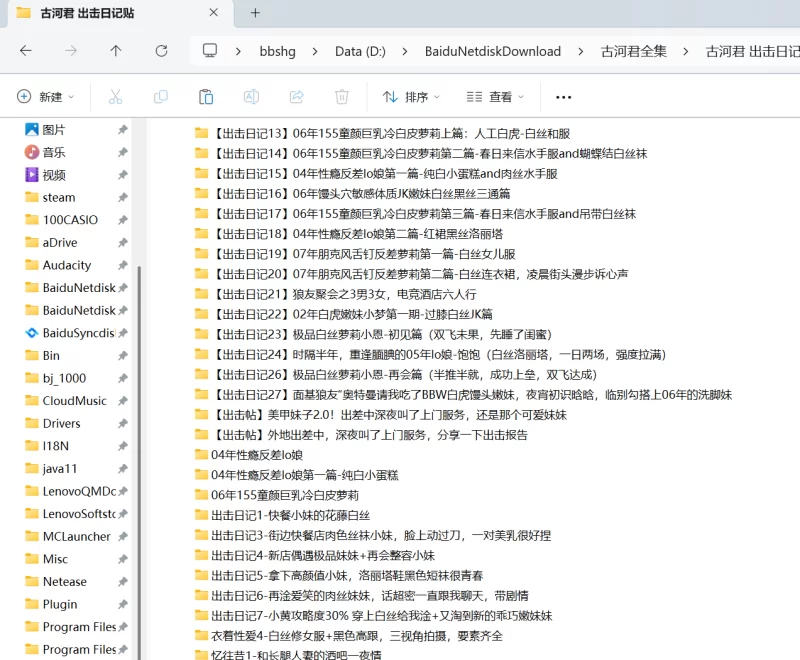
Task: Open the Drivers folder in sidebar
Action: click(61, 423)
